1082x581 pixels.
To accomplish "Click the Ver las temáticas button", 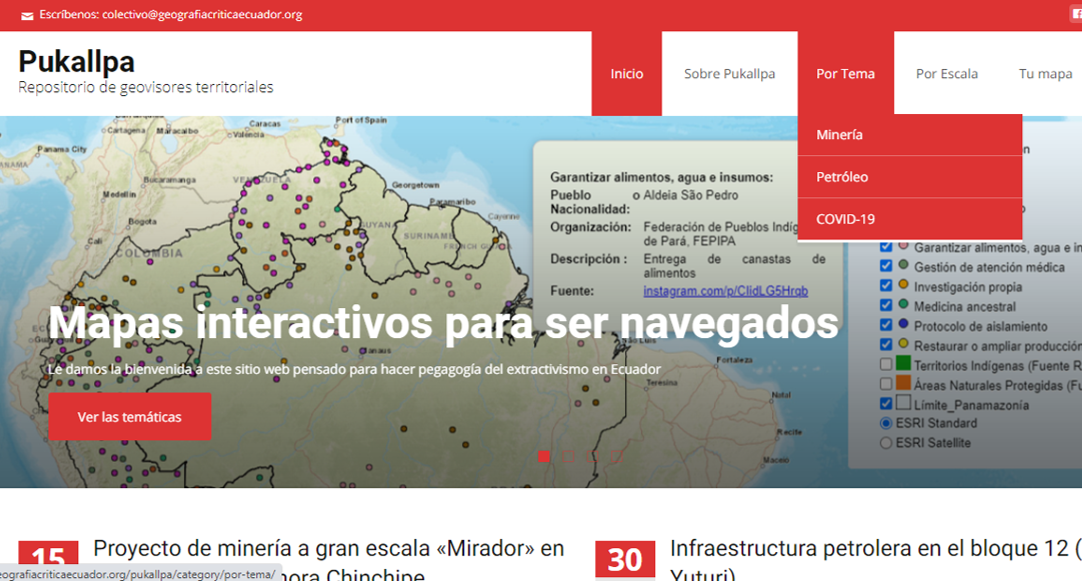I will (129, 417).
